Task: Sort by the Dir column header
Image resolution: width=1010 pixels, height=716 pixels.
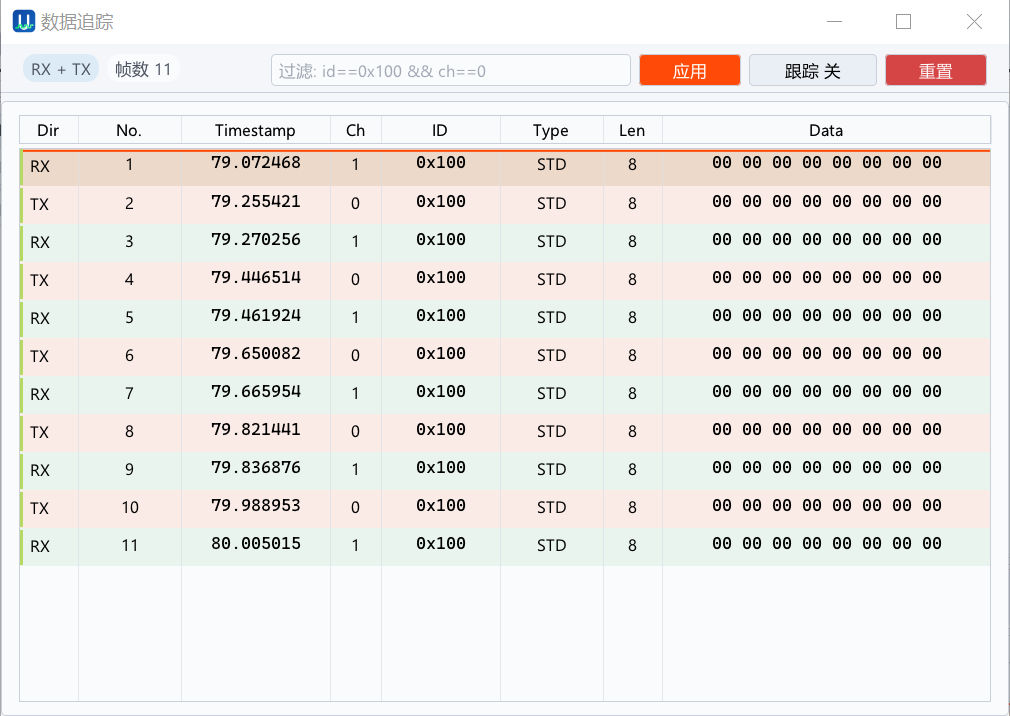Action: click(x=48, y=130)
